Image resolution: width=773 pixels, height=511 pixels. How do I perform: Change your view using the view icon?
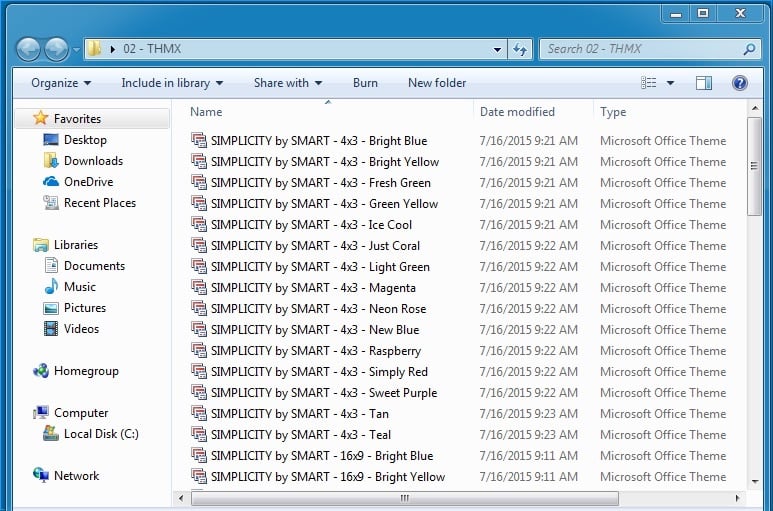[x=648, y=83]
